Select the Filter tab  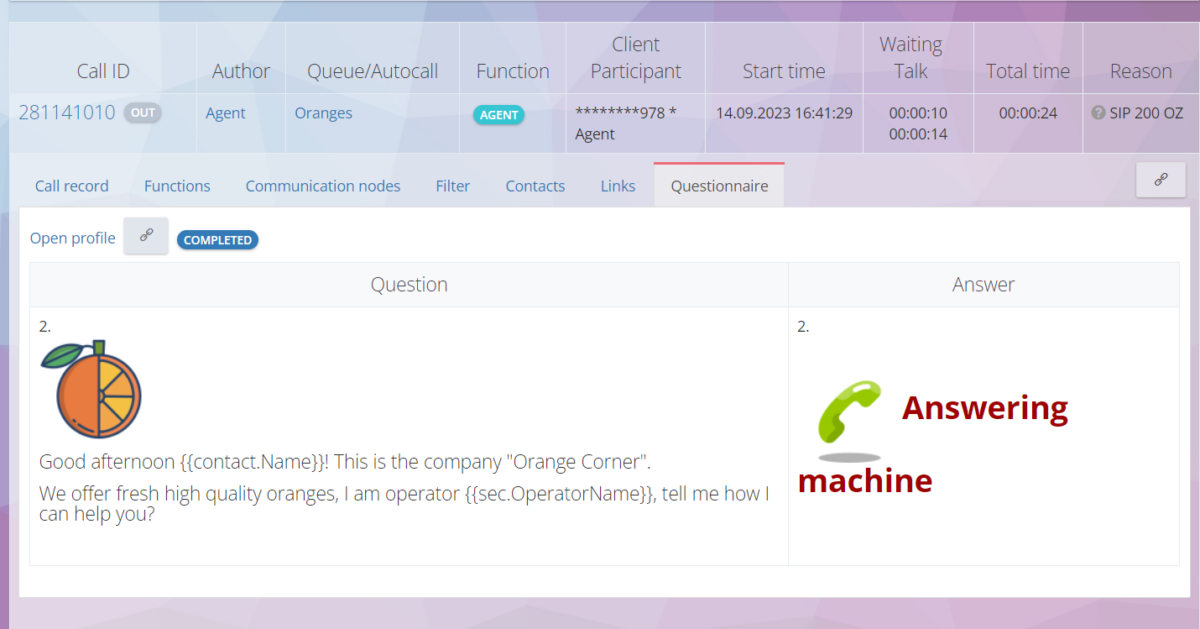453,186
